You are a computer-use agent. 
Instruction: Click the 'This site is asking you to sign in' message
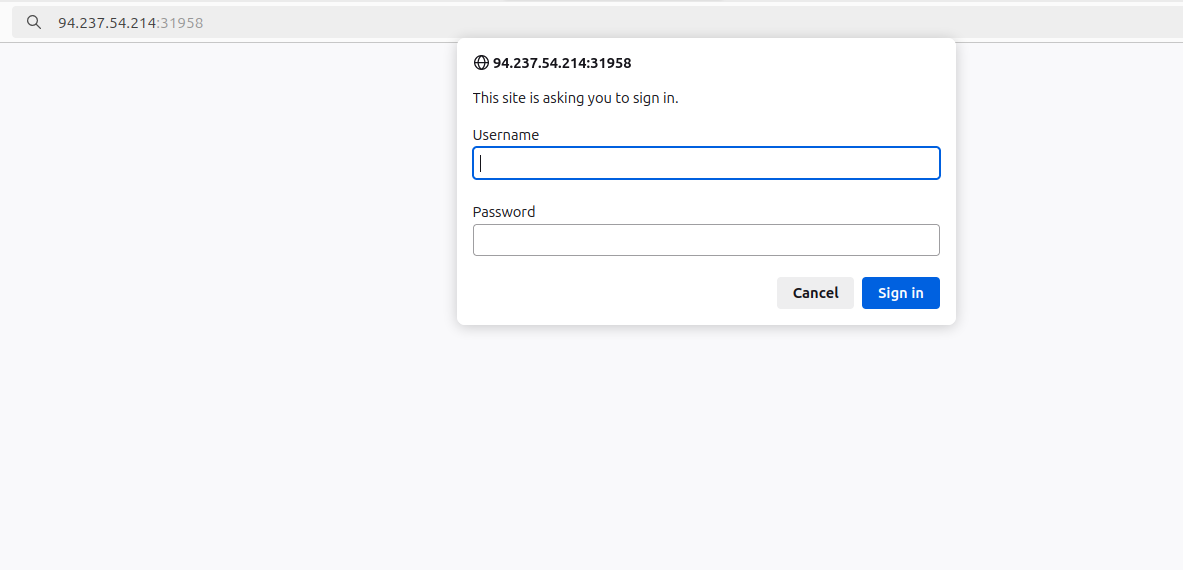575,98
